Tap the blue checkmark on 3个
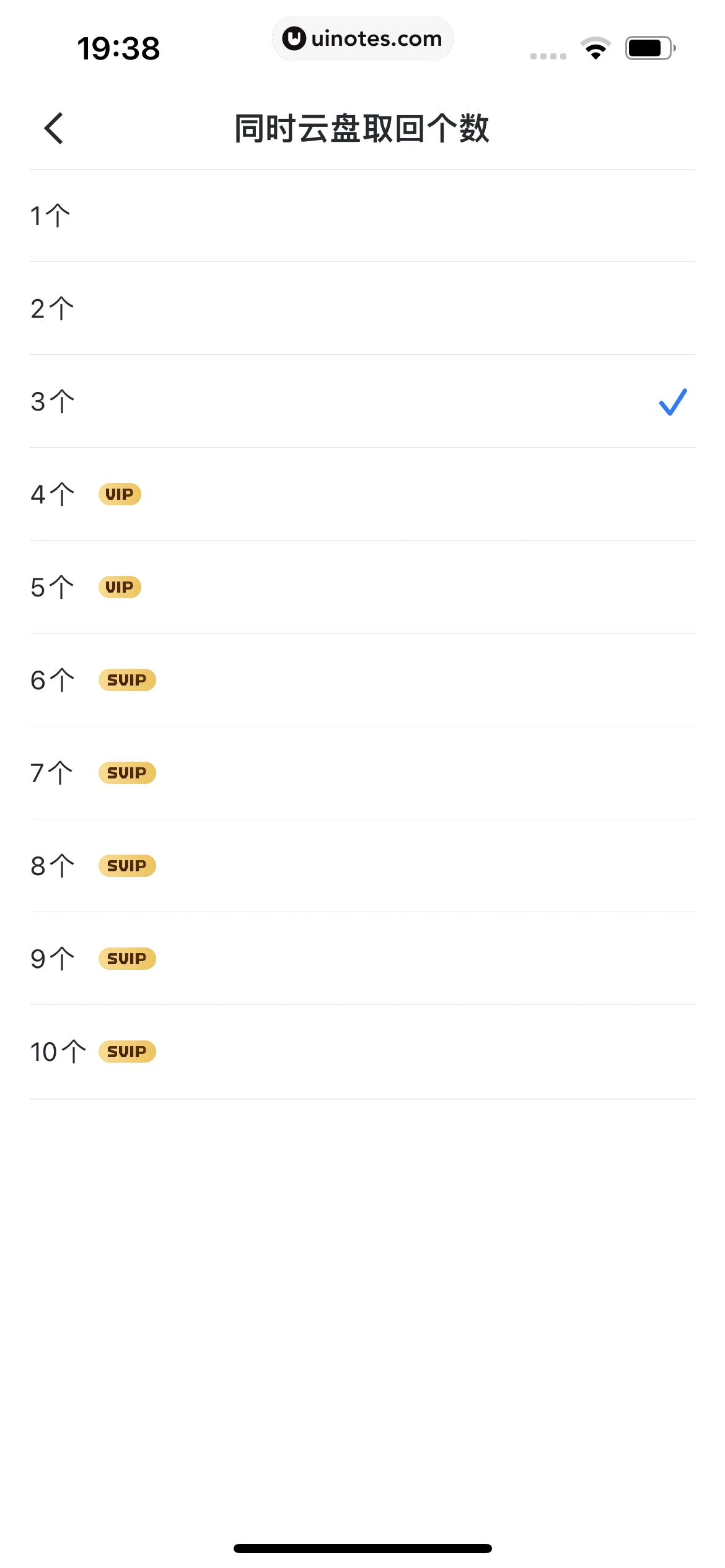 [673, 402]
